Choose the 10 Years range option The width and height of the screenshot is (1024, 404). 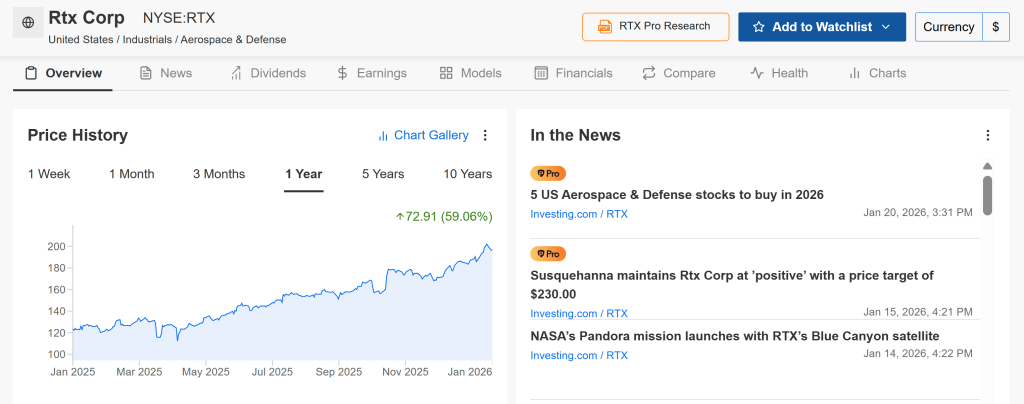click(468, 174)
